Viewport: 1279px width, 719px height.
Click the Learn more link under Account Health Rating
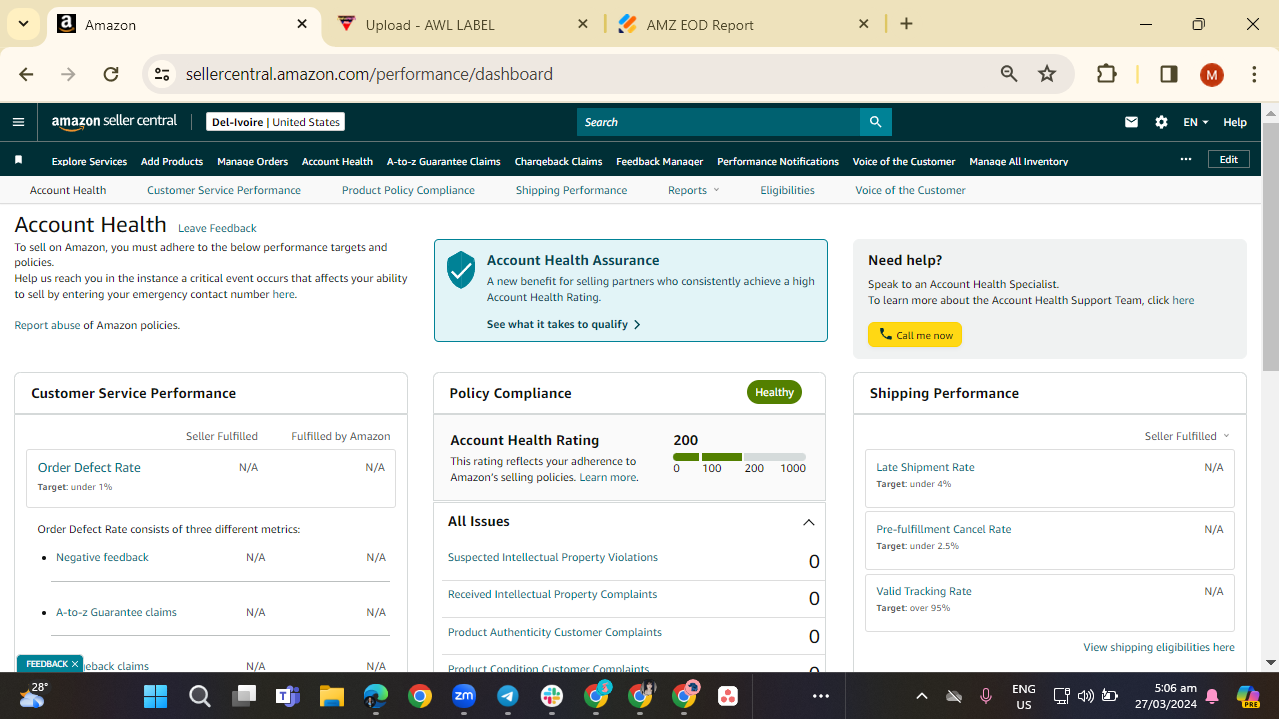pyautogui.click(x=608, y=477)
